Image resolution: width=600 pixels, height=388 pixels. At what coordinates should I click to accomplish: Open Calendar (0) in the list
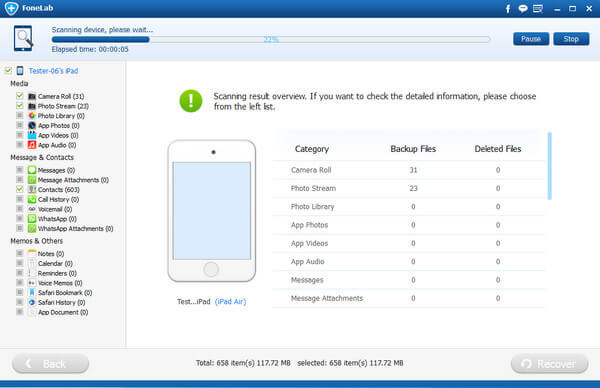pos(55,263)
